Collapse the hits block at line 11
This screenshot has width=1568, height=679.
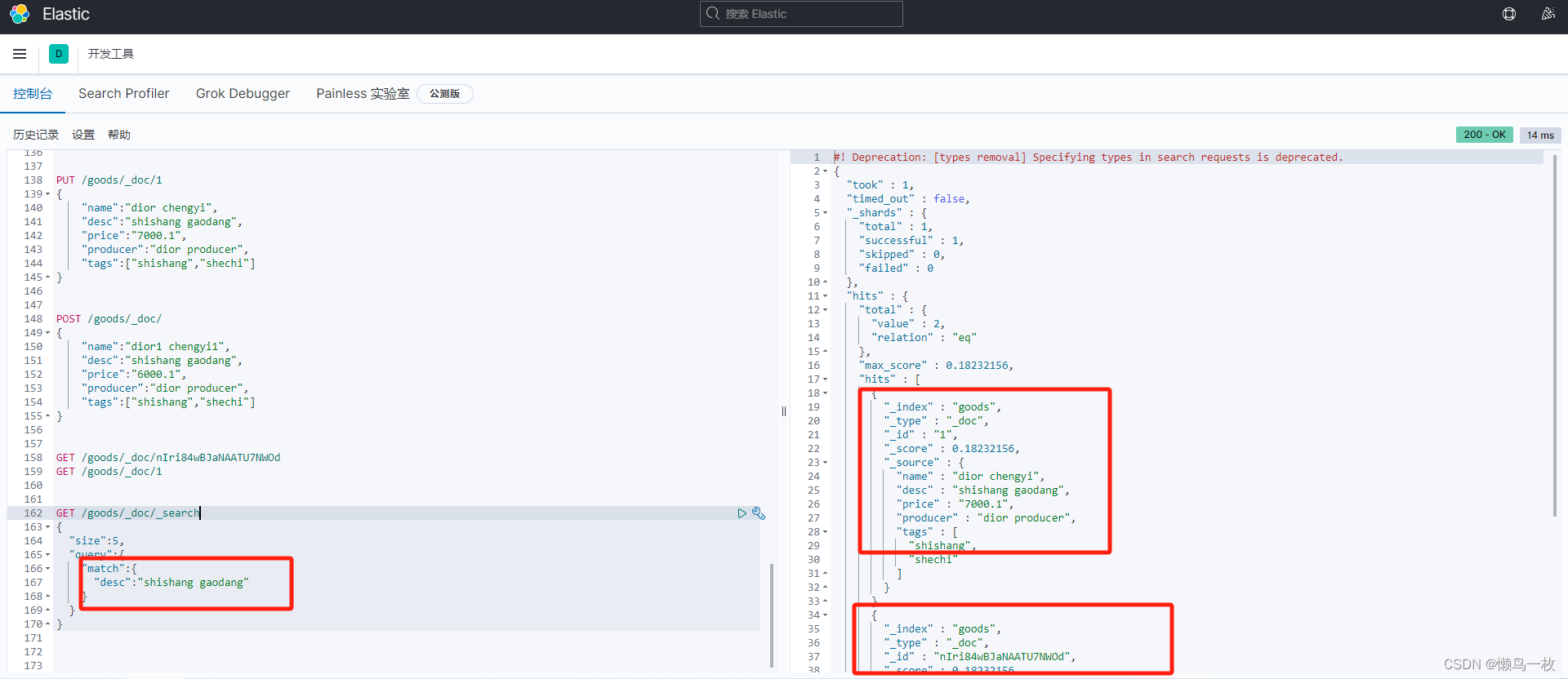pos(825,296)
